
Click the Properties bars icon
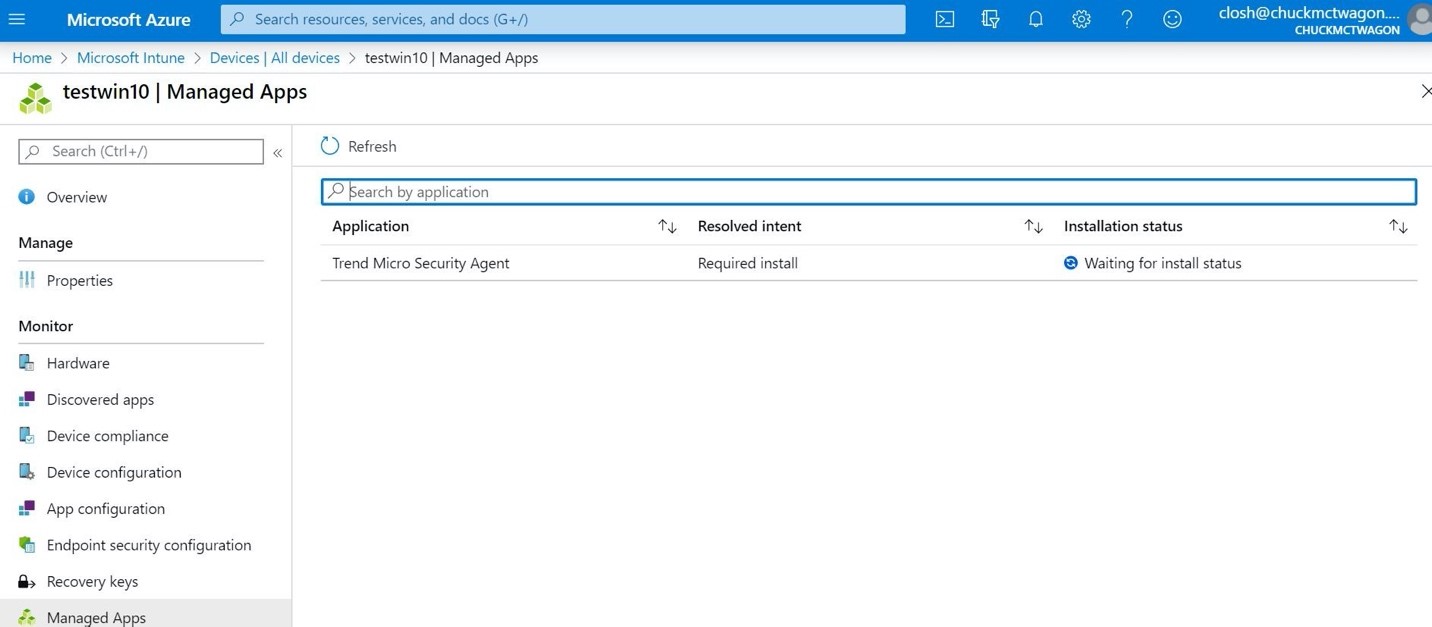click(x=27, y=280)
